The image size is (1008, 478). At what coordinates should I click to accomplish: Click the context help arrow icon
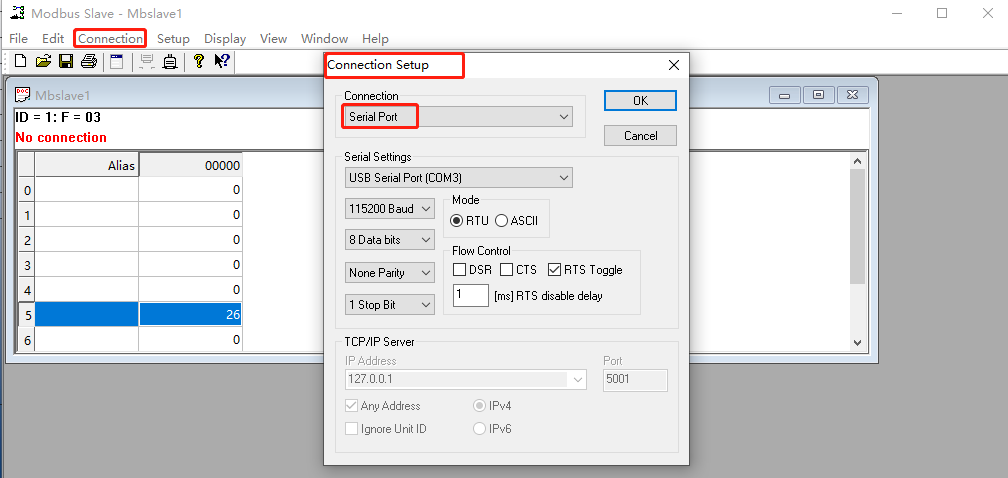222,62
